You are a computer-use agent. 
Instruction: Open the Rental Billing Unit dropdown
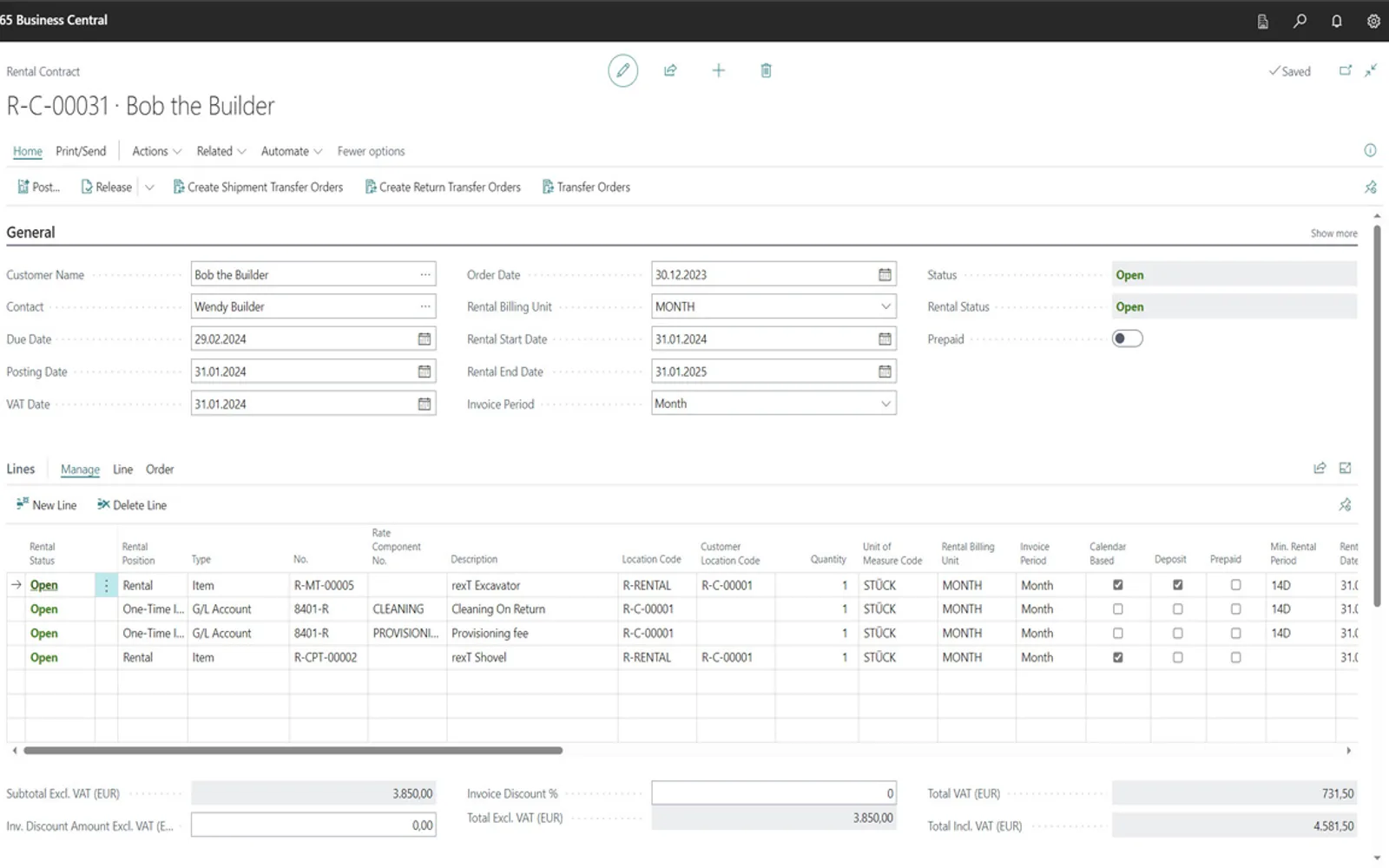pyautogui.click(x=885, y=306)
